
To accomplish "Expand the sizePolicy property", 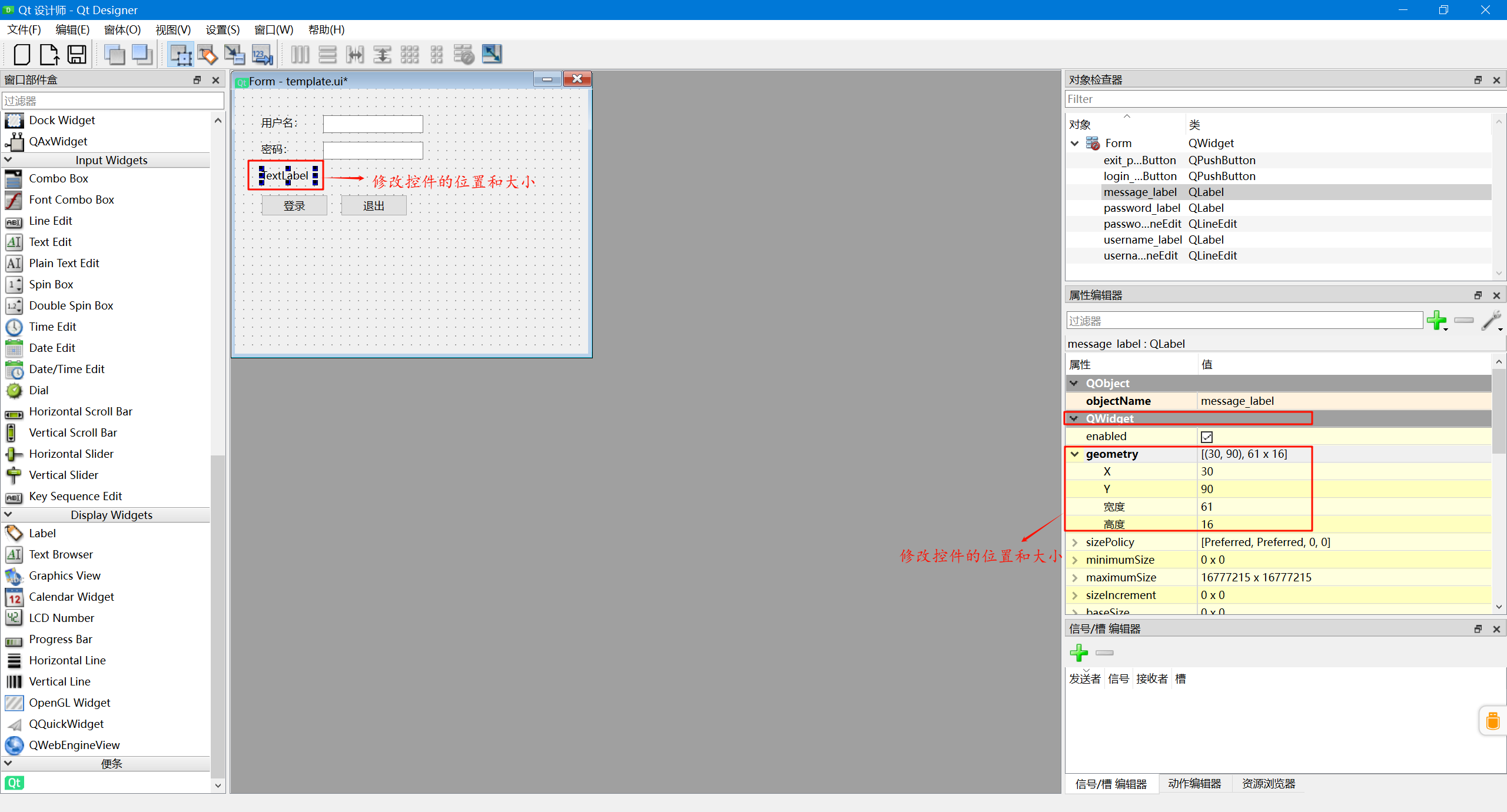I will click(1075, 543).
